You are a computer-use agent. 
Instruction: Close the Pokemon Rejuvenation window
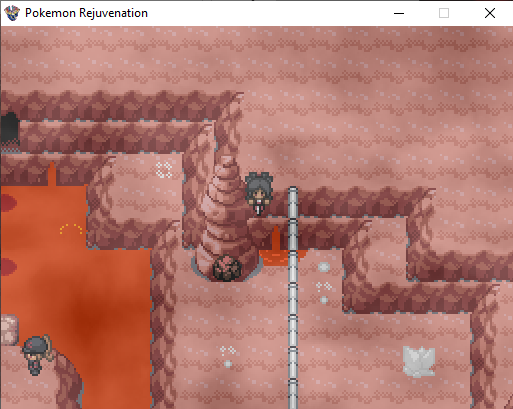tap(490, 13)
